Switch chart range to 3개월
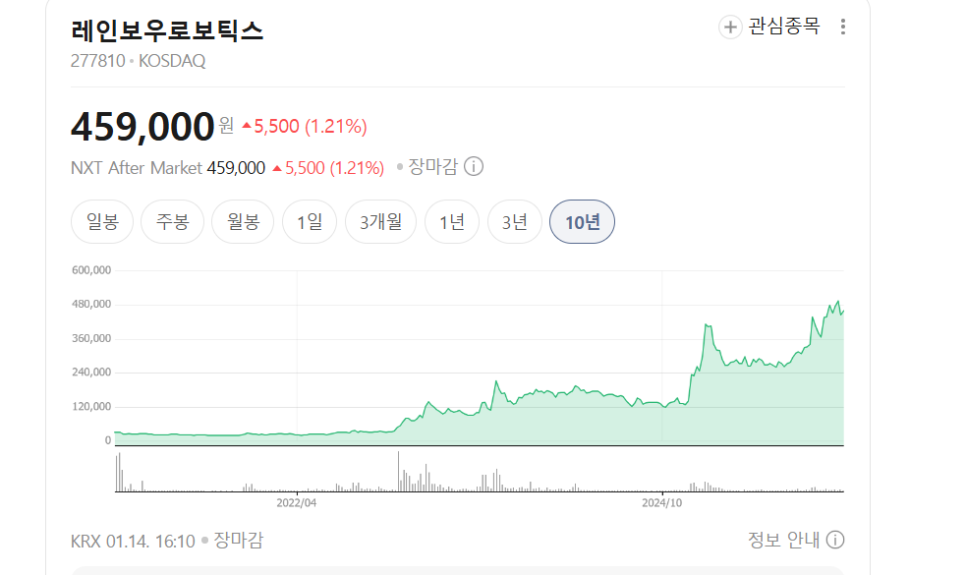966x575 pixels. click(381, 222)
